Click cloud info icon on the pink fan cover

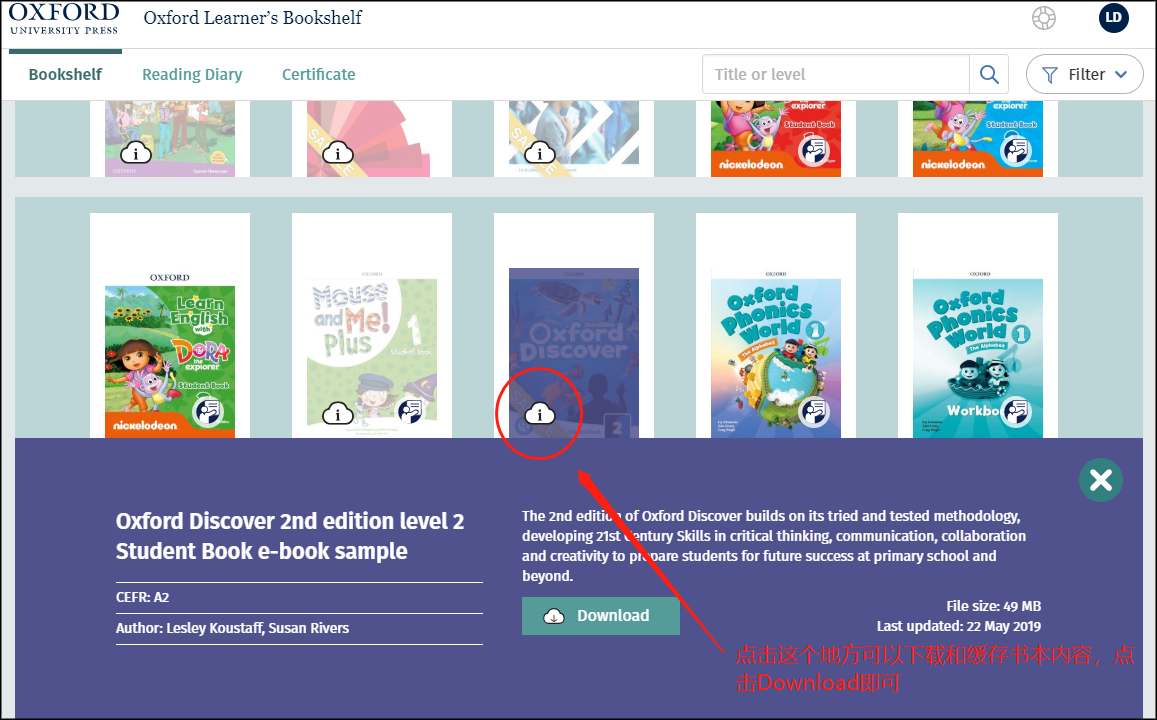click(x=338, y=153)
